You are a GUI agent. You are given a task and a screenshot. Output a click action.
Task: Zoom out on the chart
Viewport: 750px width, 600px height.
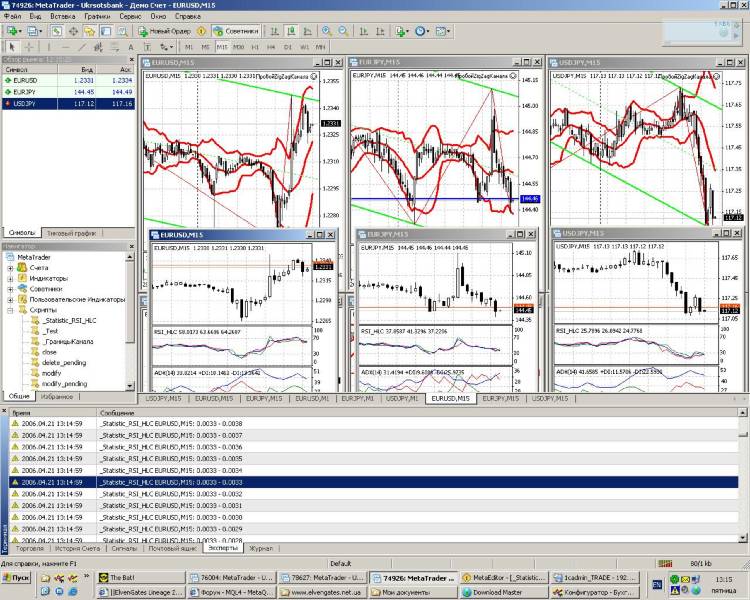point(343,31)
